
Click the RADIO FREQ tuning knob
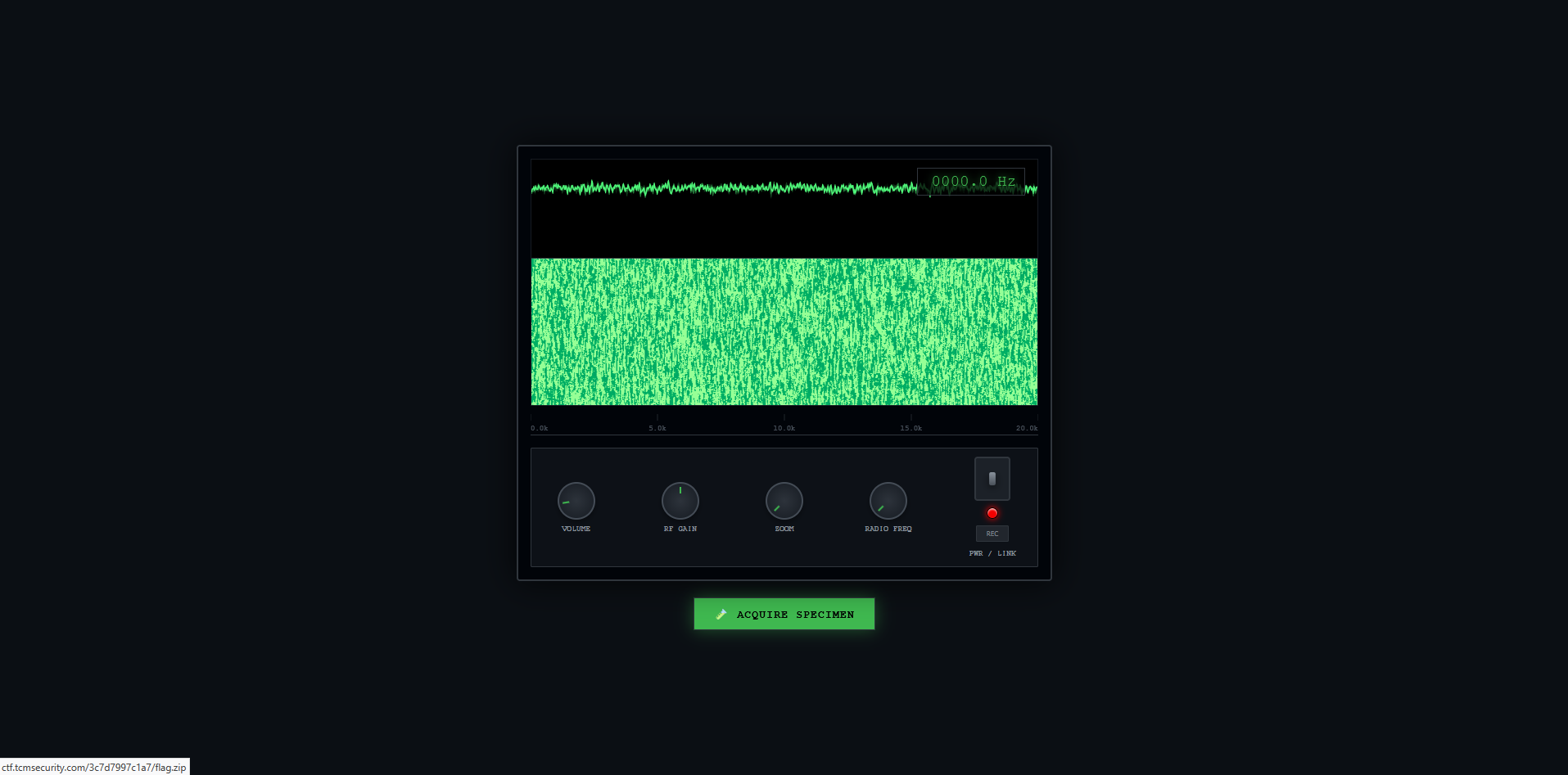pyautogui.click(x=888, y=501)
